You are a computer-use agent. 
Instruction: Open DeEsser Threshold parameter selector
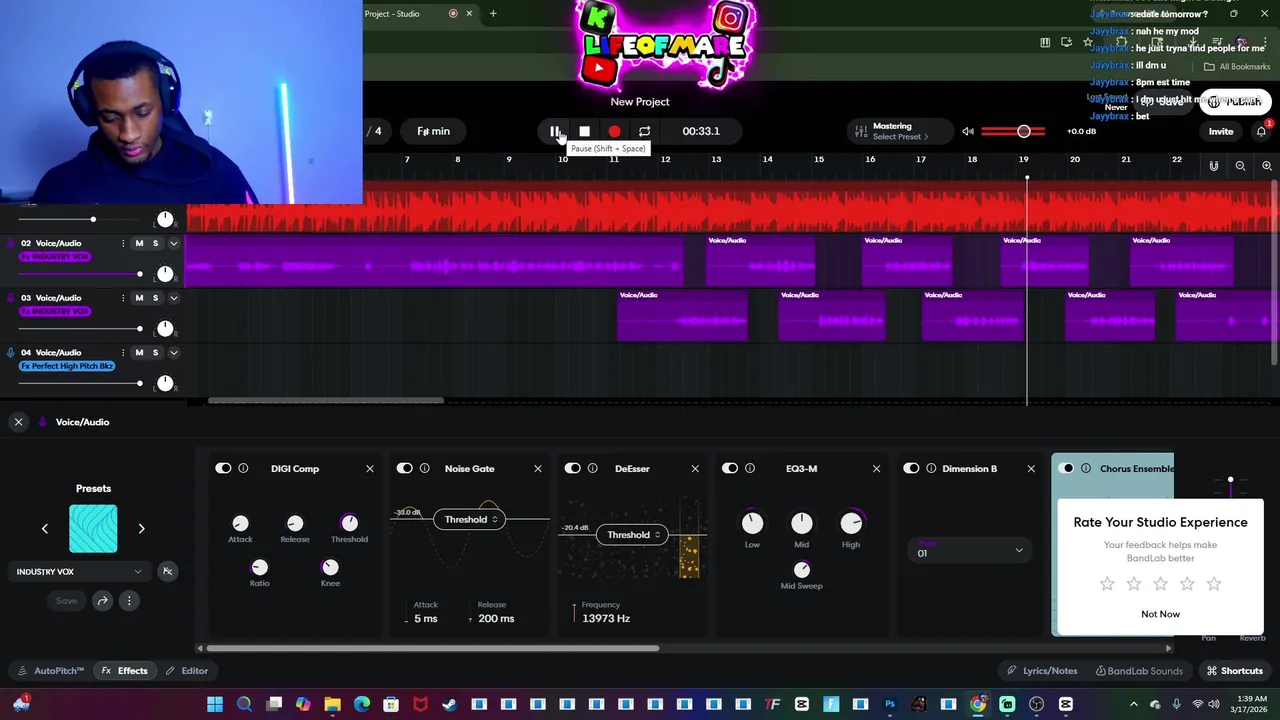coord(631,535)
